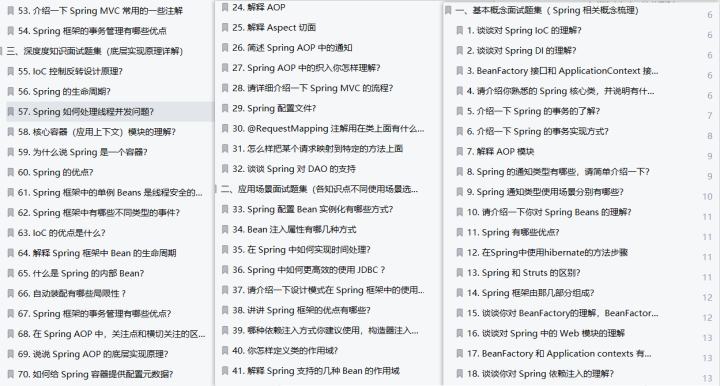Open '68. 在 Spring AOP 中, 关注点和横切关注的区...'
This screenshot has height=386, width=720.
112,334
